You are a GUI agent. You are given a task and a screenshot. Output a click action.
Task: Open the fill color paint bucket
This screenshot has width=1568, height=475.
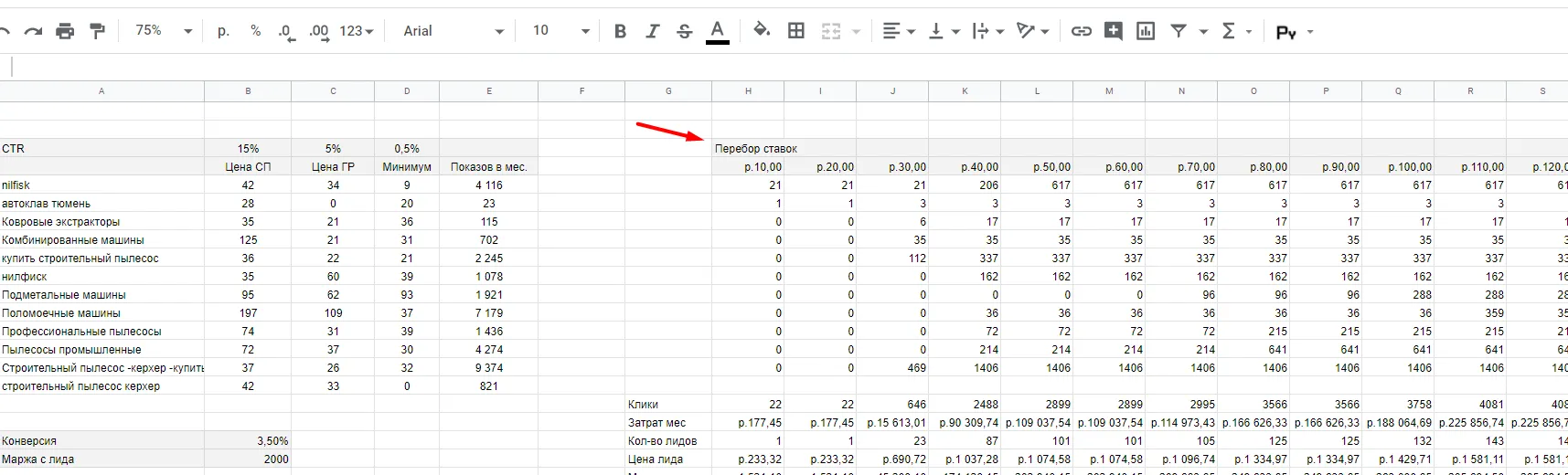[x=762, y=31]
